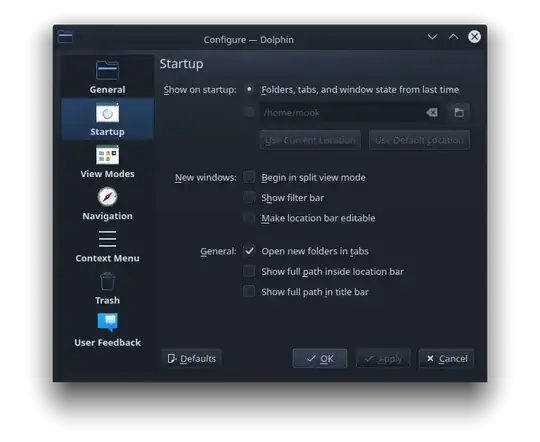Enable the 'Show filter bar' checkbox
Viewport: 540px width, 442px height.
pyautogui.click(x=249, y=197)
